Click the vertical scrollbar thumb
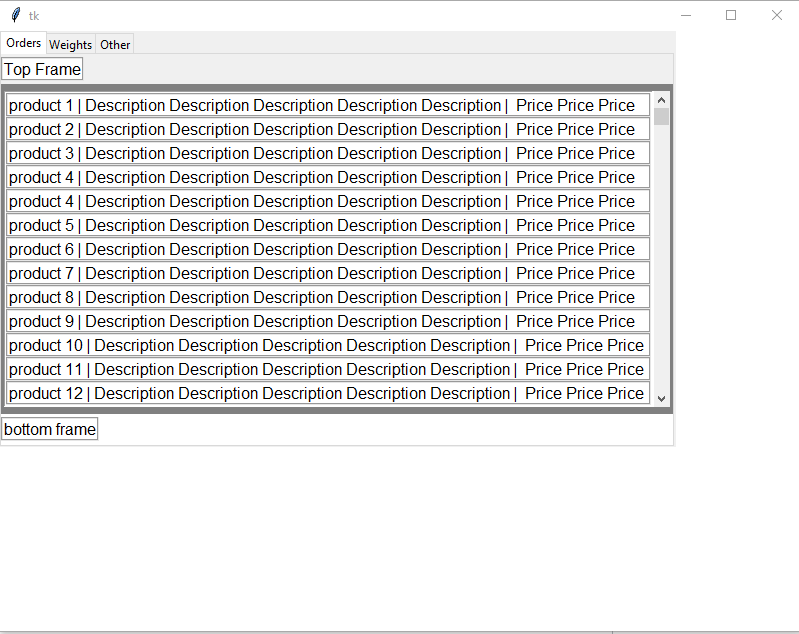Viewport: 799px width, 634px height. click(661, 116)
